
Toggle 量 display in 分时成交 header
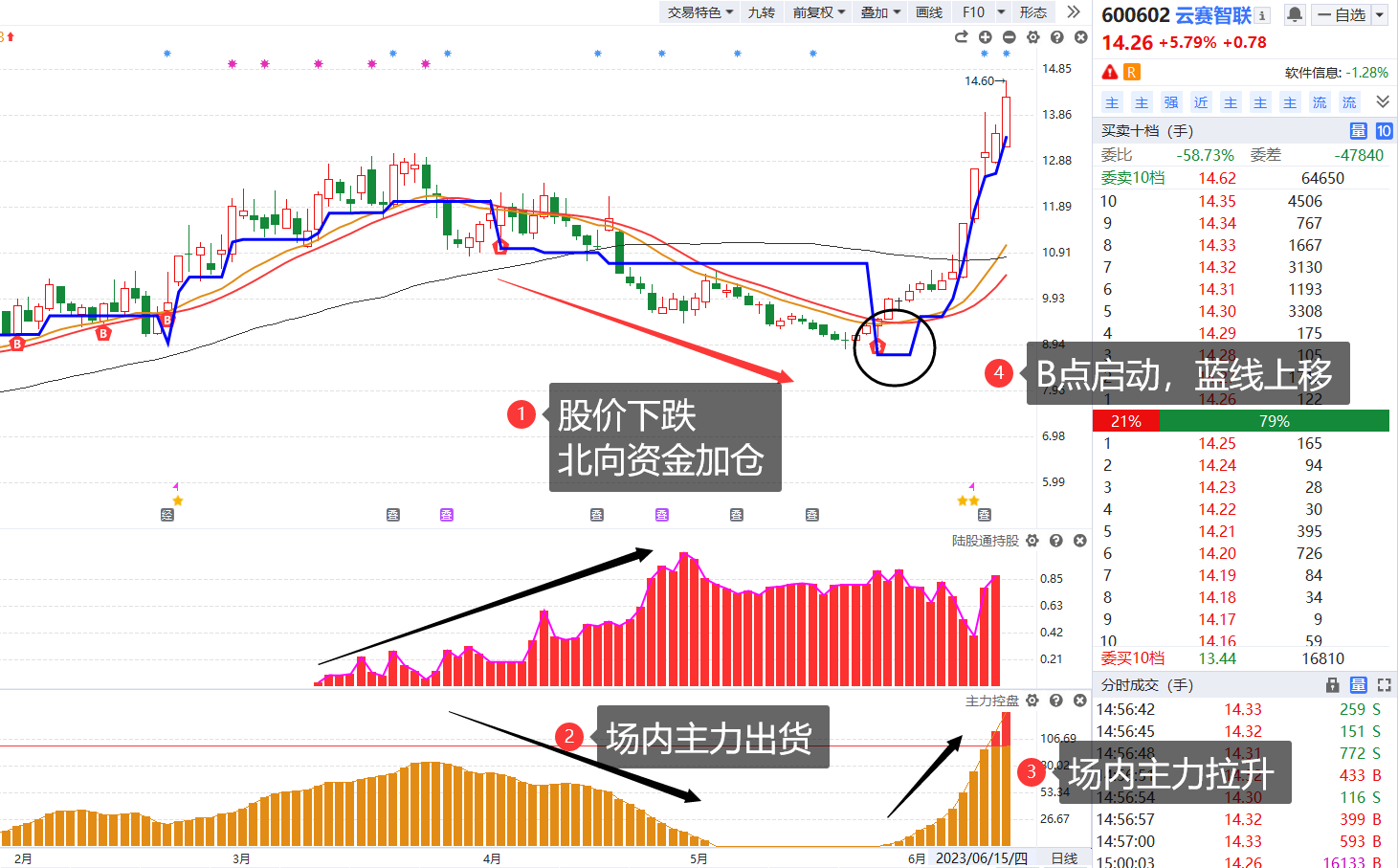tap(1359, 685)
